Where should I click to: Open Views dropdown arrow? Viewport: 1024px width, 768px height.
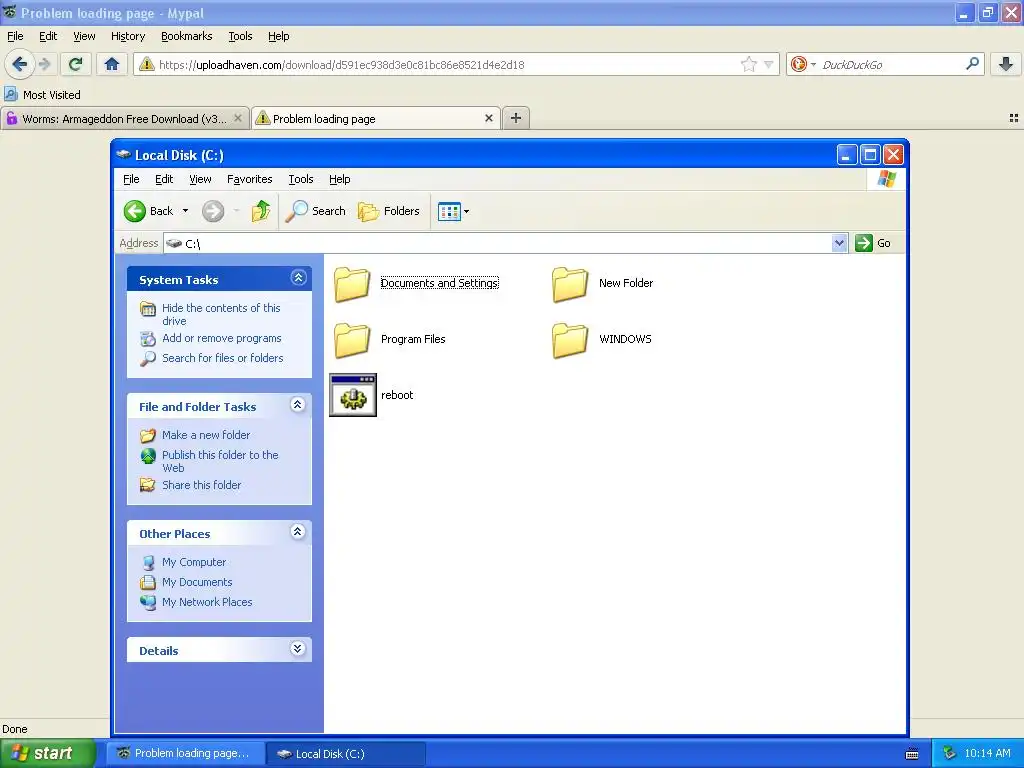(x=466, y=212)
